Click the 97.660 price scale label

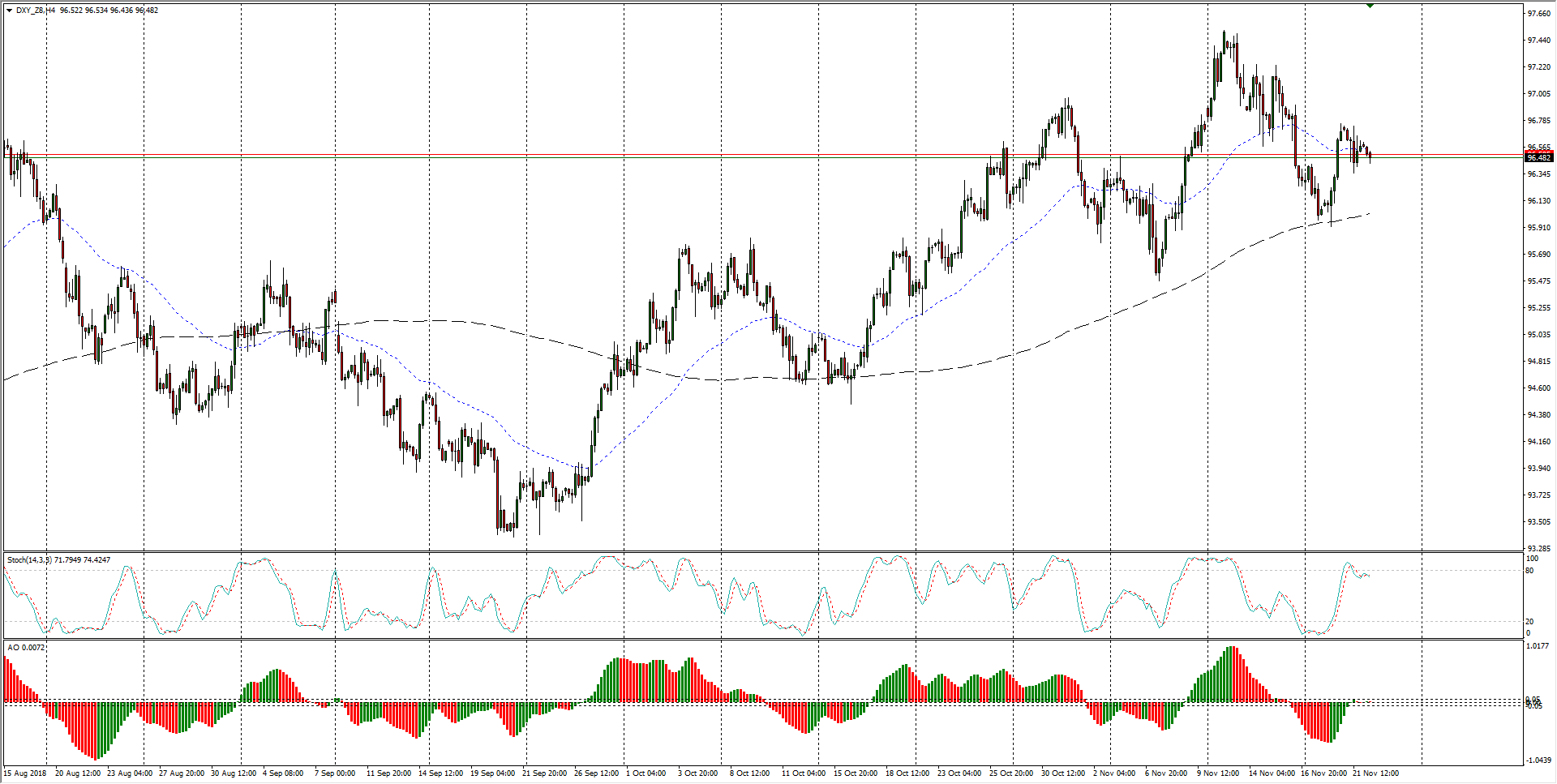click(1538, 14)
